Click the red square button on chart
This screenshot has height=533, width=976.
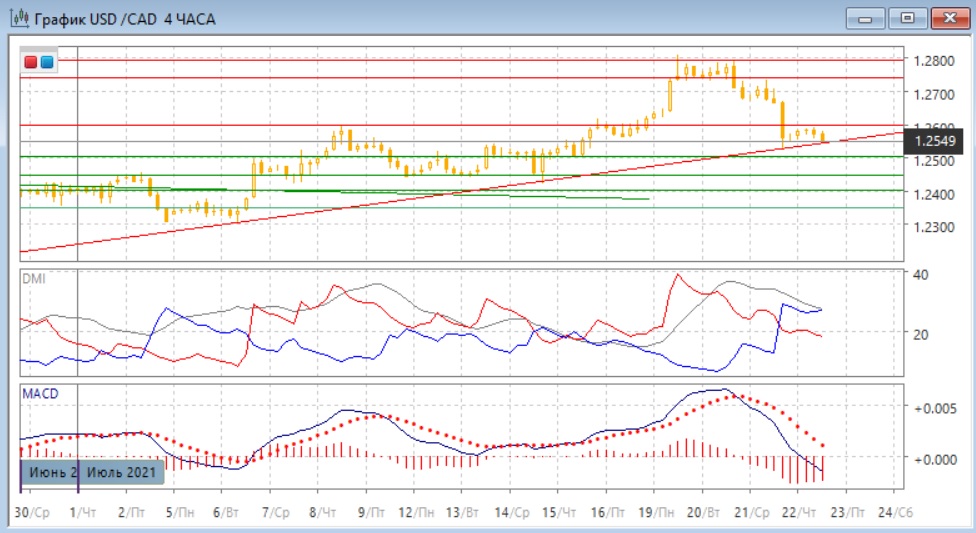tap(31, 63)
